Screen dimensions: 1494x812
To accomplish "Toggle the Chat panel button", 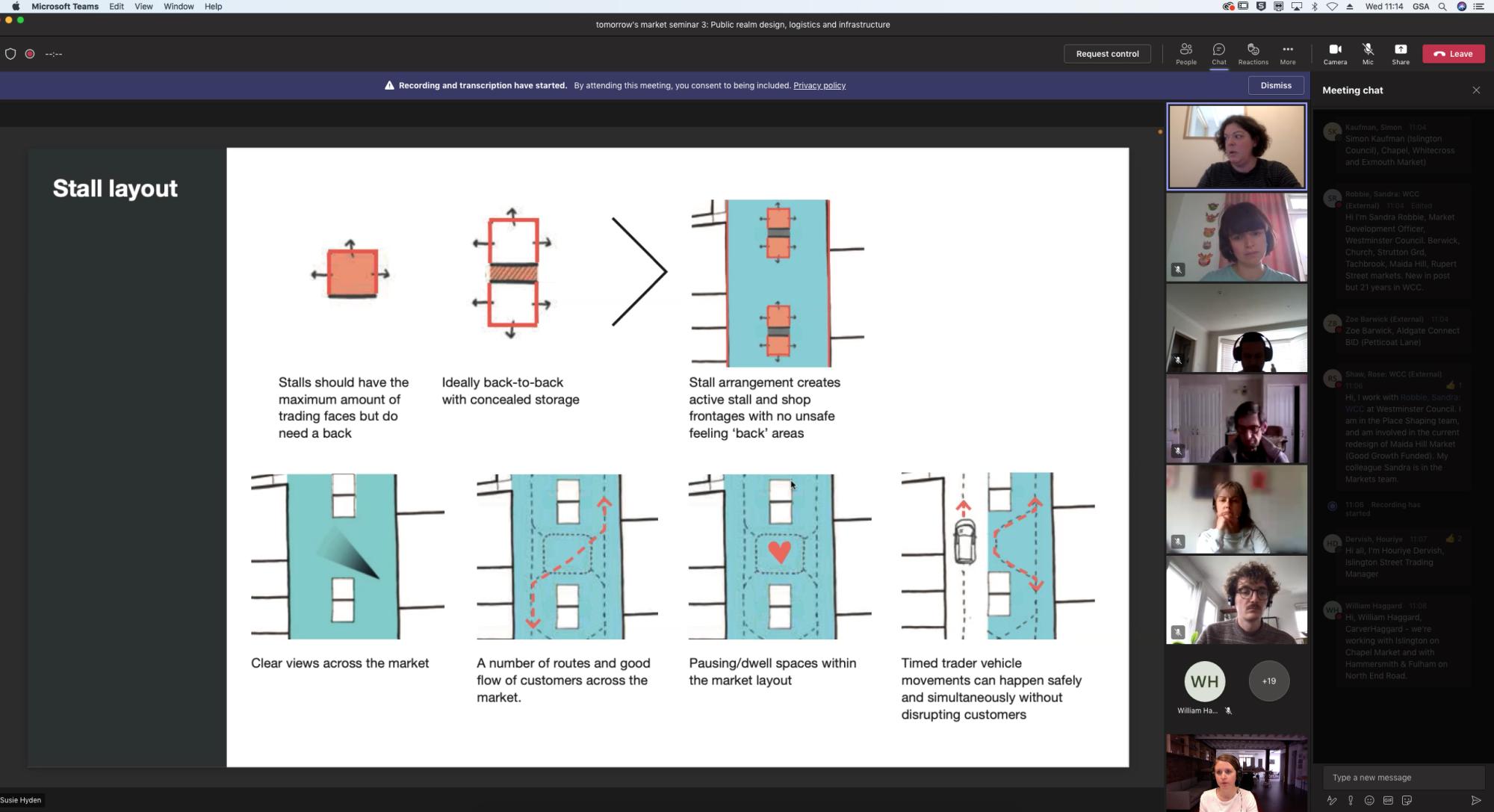I will [x=1218, y=53].
